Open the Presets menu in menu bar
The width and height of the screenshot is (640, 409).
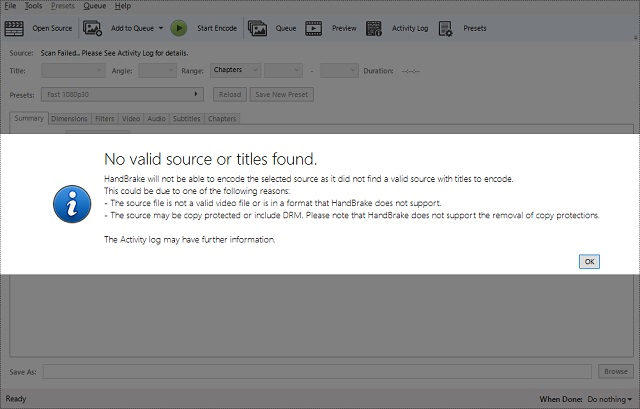(x=63, y=6)
